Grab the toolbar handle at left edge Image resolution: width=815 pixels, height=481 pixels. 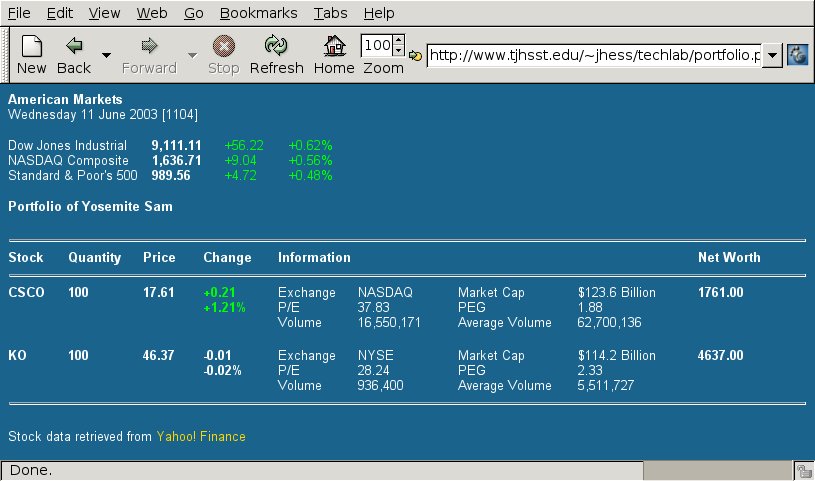coord(5,55)
